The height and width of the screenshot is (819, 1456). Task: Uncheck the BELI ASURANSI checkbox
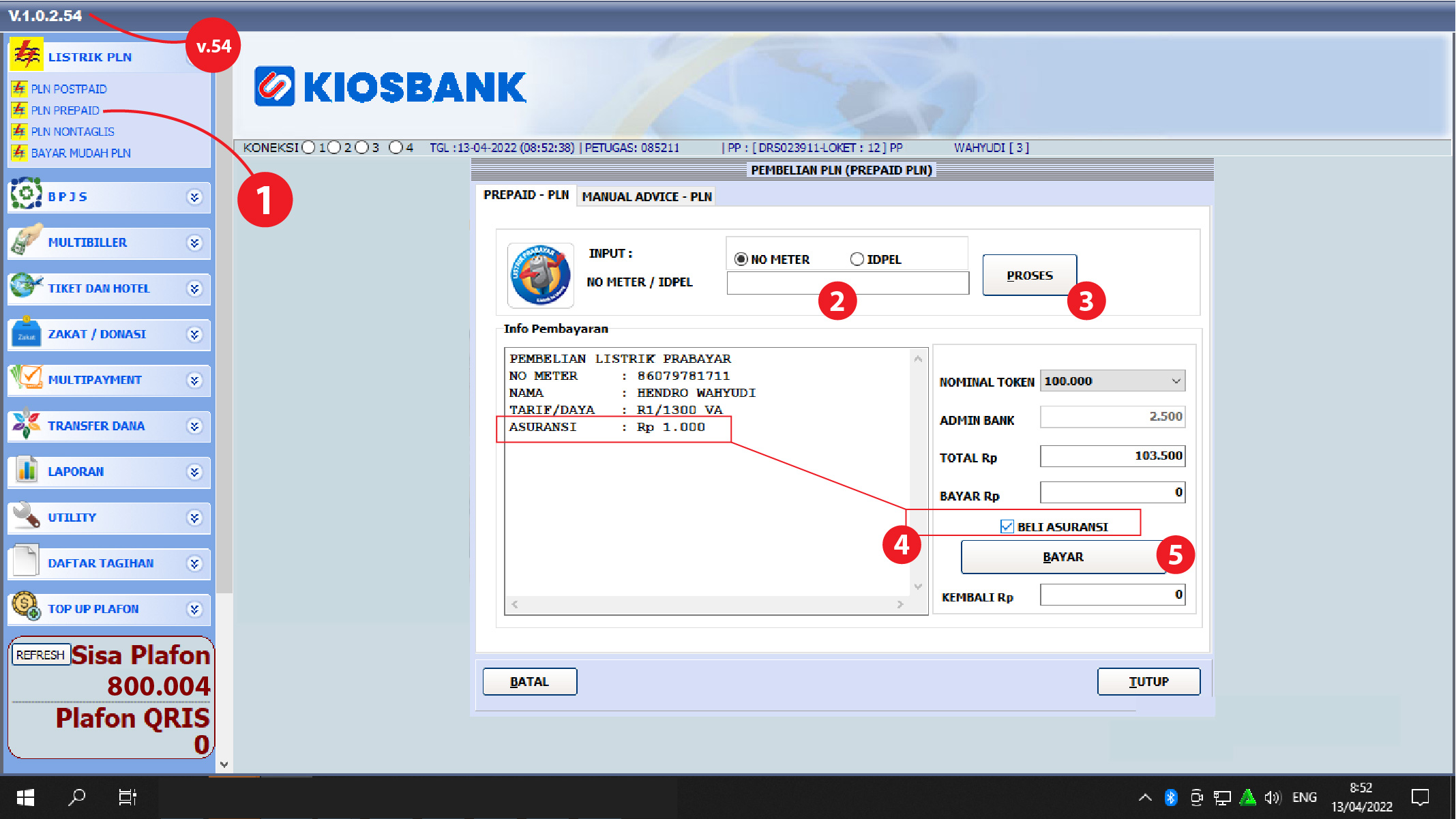1007,526
